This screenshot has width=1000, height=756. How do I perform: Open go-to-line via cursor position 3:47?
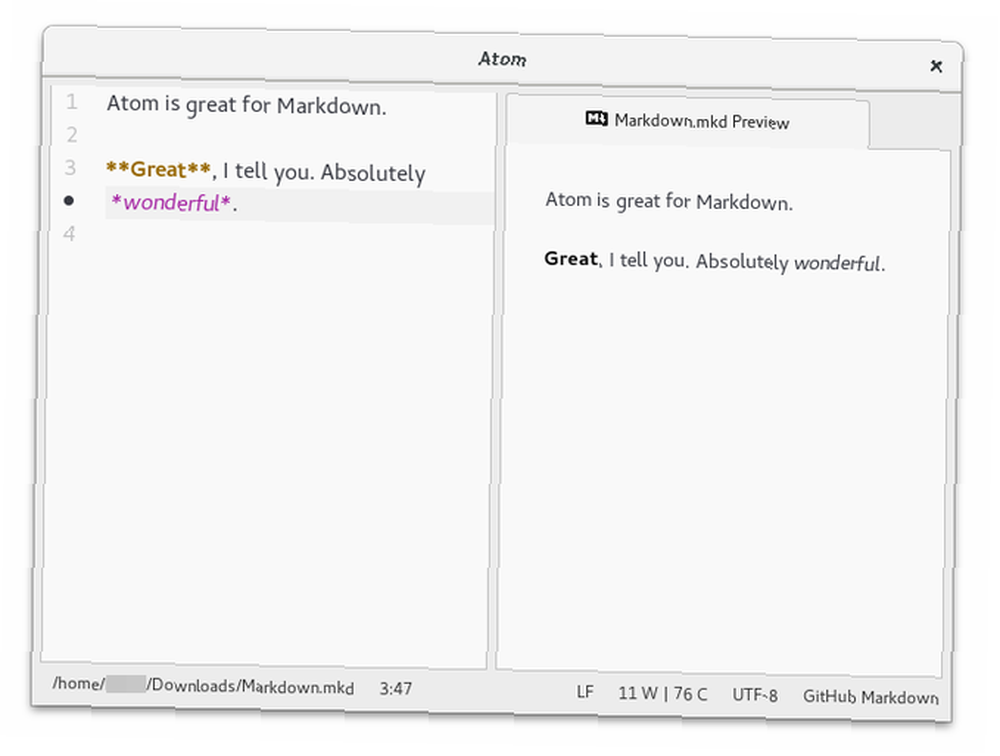pos(395,688)
